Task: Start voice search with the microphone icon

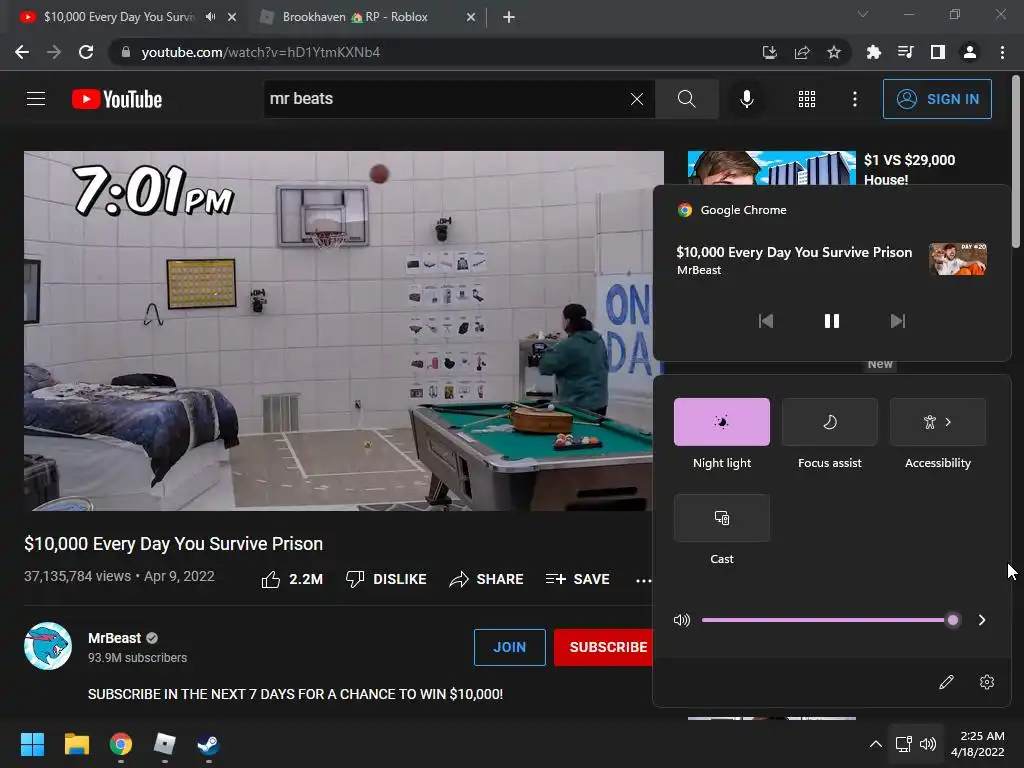Action: tap(746, 99)
